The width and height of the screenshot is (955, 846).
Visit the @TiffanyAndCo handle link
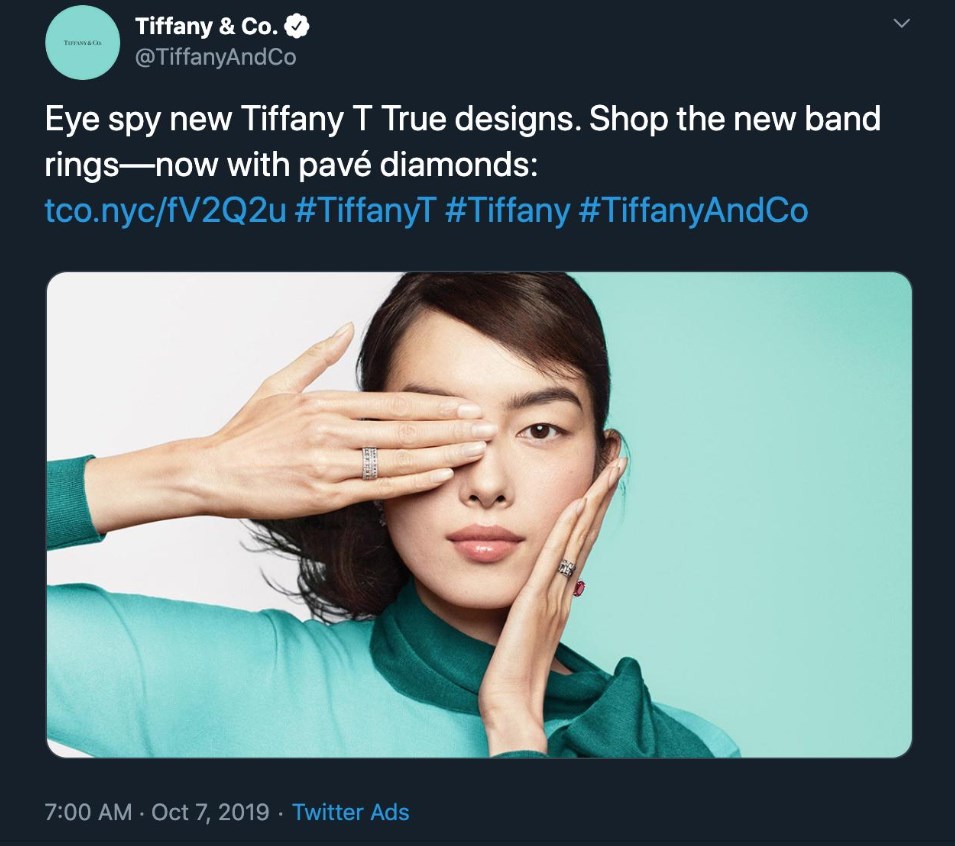[x=216, y=57]
